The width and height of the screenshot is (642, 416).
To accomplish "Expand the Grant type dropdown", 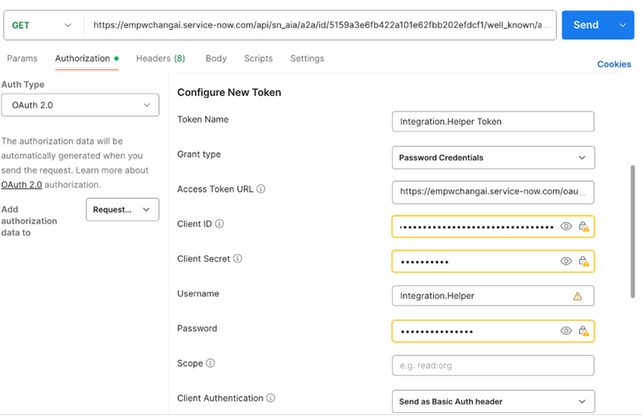I will pyautogui.click(x=494, y=158).
